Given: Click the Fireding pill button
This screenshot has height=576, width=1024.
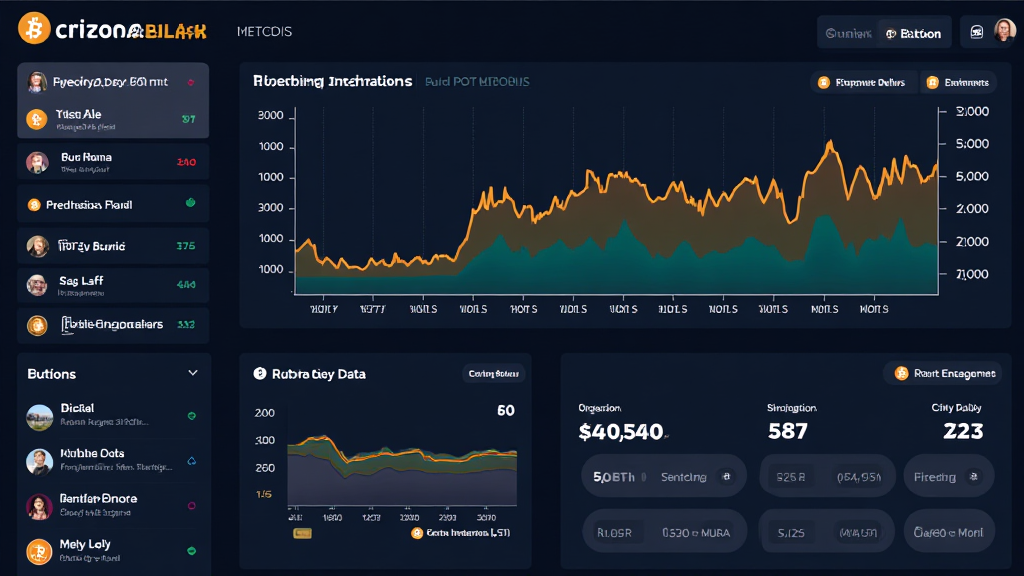Looking at the screenshot, I should 948,477.
